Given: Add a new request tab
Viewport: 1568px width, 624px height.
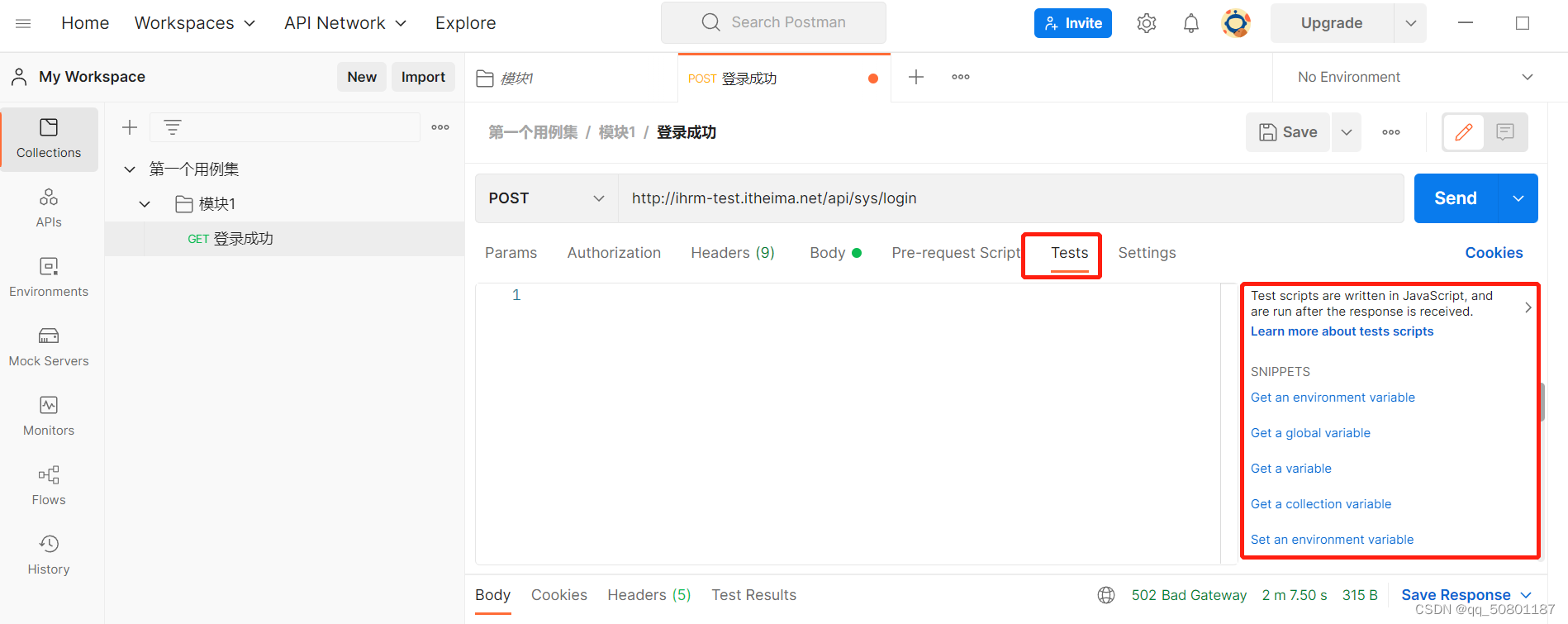Looking at the screenshot, I should tap(916, 77).
